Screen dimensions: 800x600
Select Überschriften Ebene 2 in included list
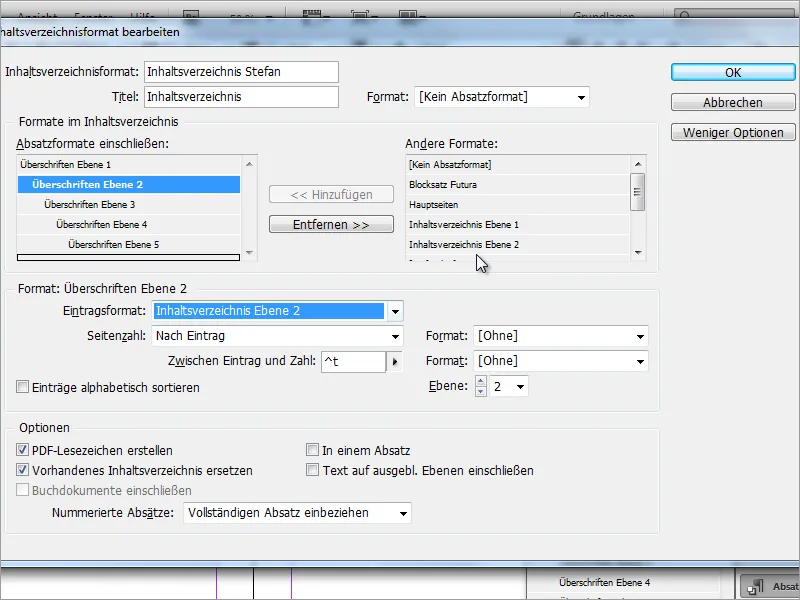click(x=129, y=185)
